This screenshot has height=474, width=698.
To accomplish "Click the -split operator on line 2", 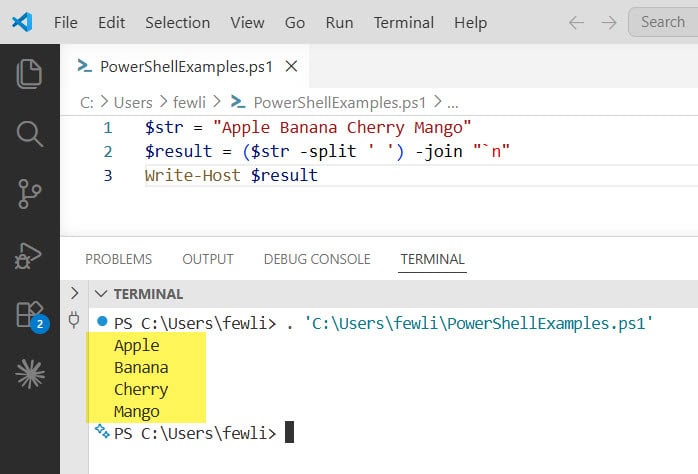I will [x=328, y=152].
